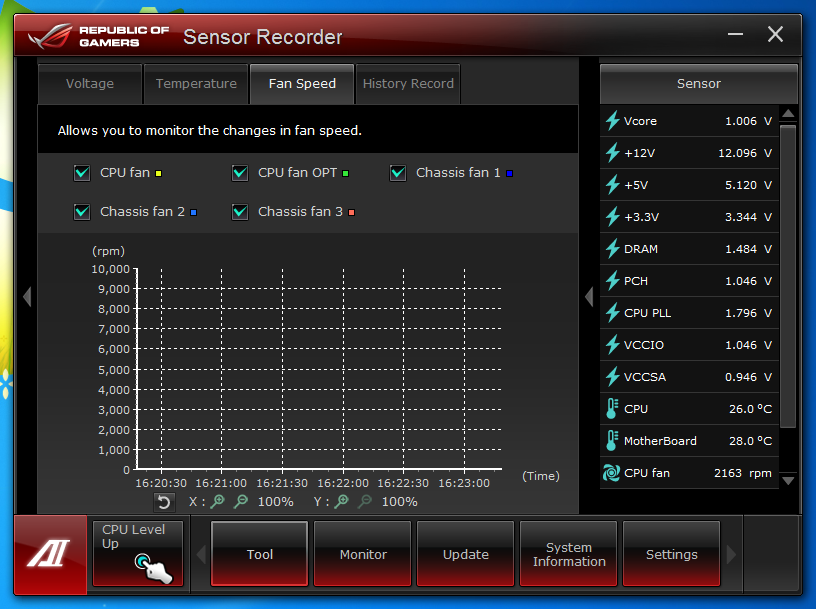The image size is (816, 609).
Task: Click the CPU temperature 26.0 °C value
Action: (750, 409)
